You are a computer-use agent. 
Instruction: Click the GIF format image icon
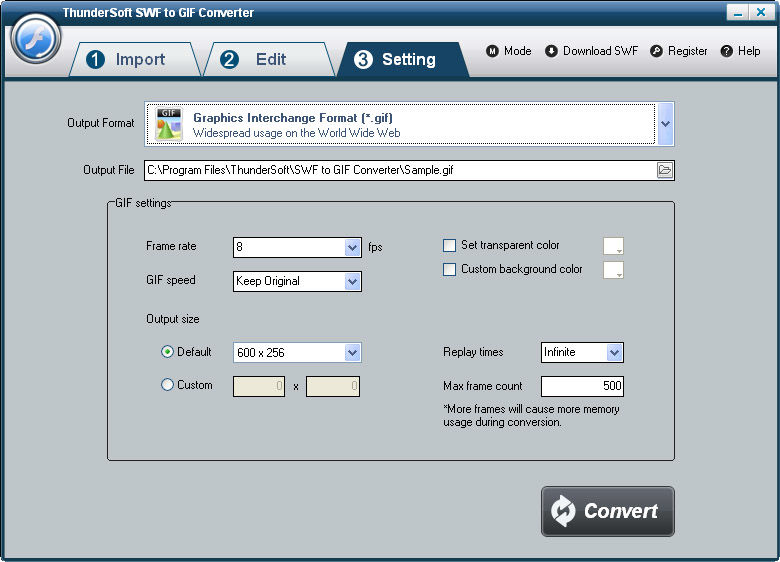click(x=169, y=124)
